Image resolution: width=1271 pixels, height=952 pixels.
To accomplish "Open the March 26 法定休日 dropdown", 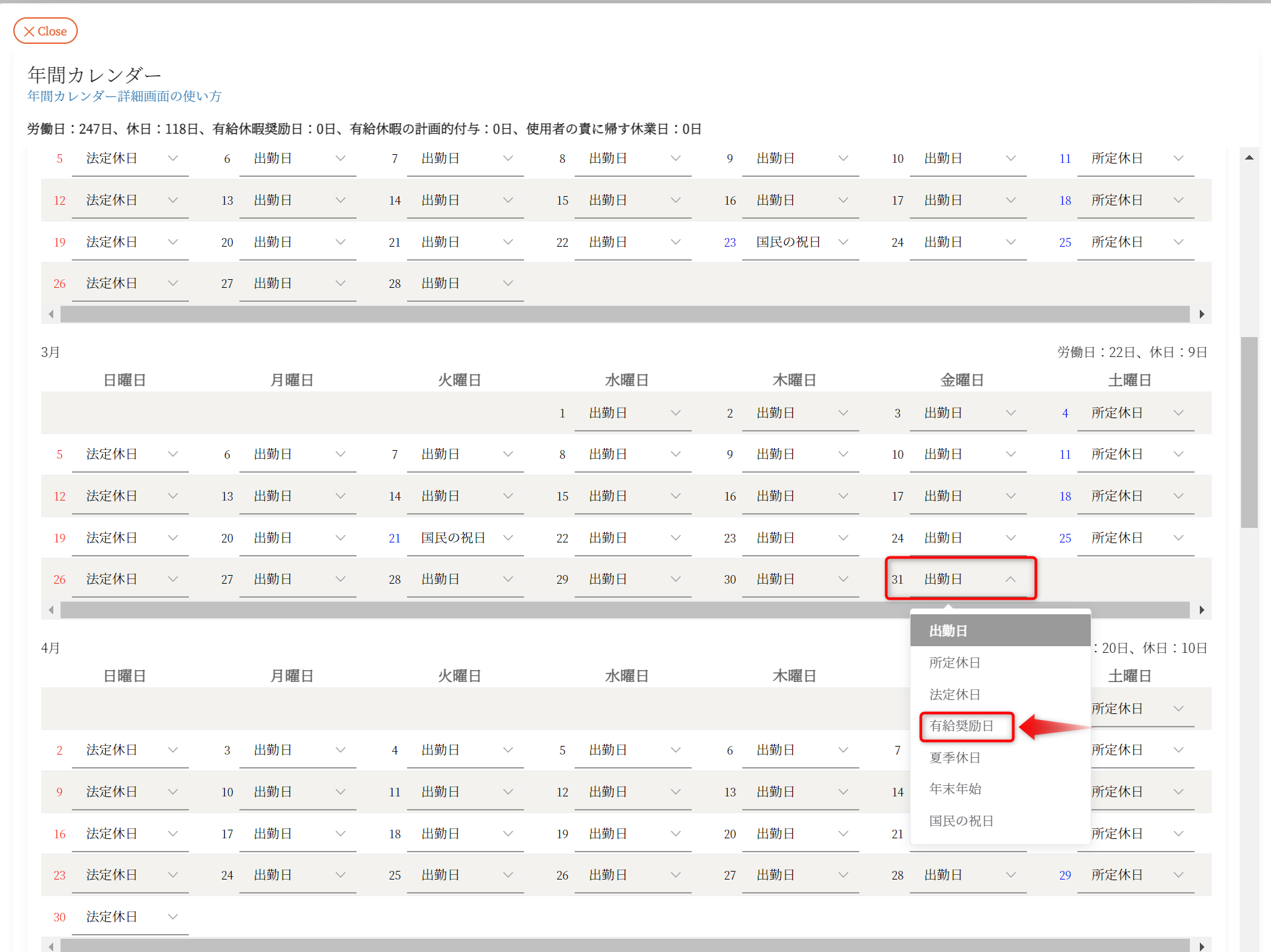I will (130, 579).
